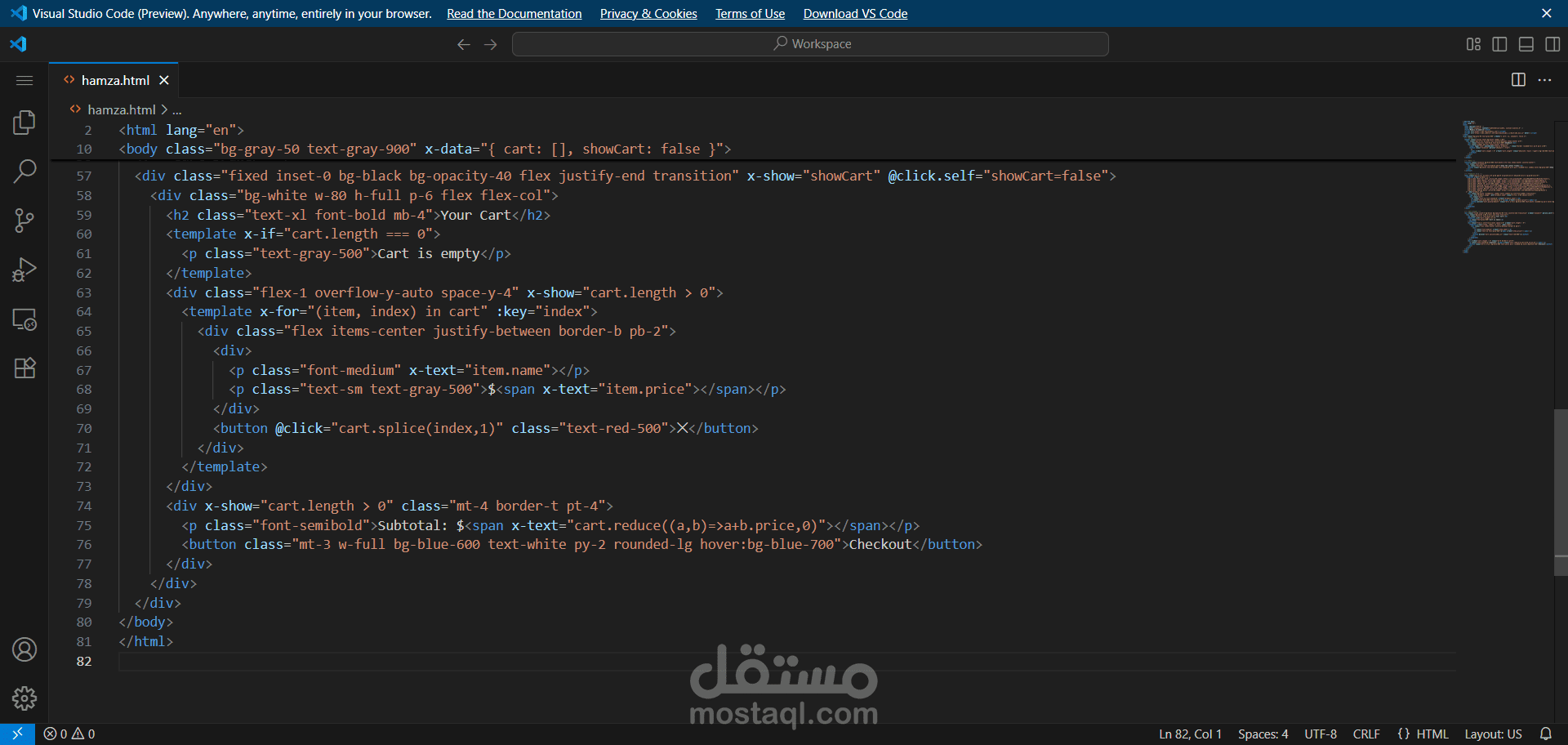Show errors and warnings problems count
1568x745 pixels.
69,734
